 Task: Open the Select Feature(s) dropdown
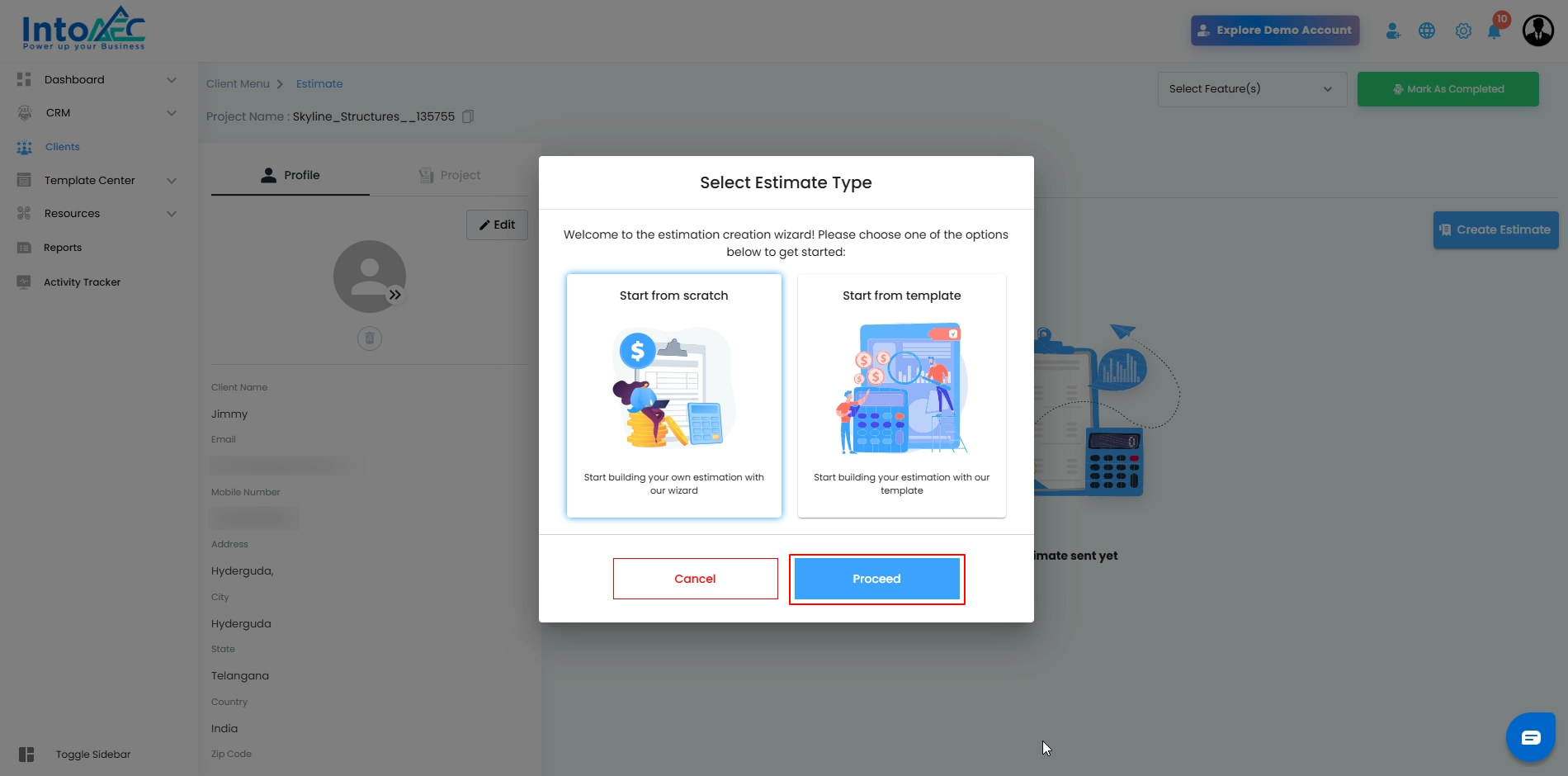point(1251,89)
